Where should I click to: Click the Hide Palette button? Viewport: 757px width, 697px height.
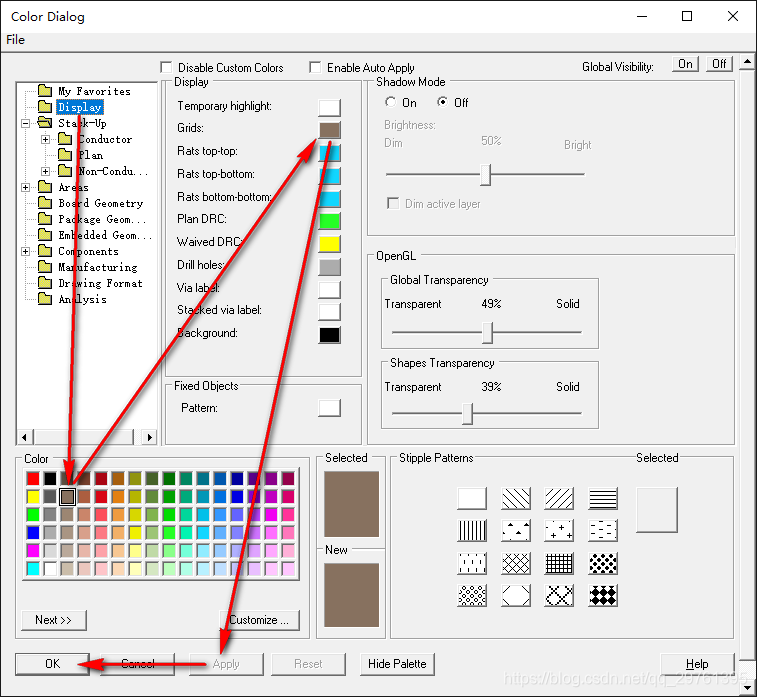(397, 664)
